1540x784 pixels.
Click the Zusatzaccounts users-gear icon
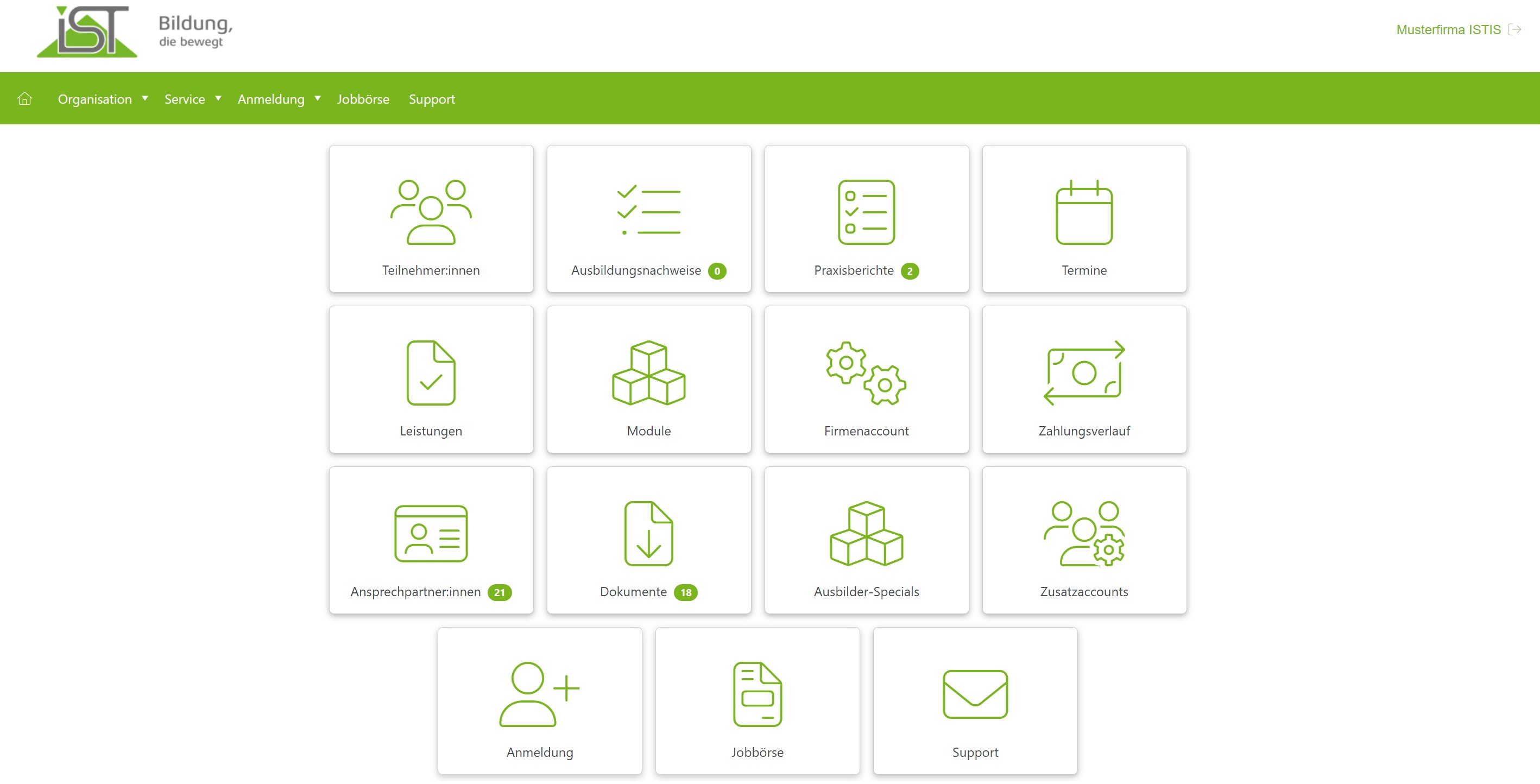[1083, 534]
